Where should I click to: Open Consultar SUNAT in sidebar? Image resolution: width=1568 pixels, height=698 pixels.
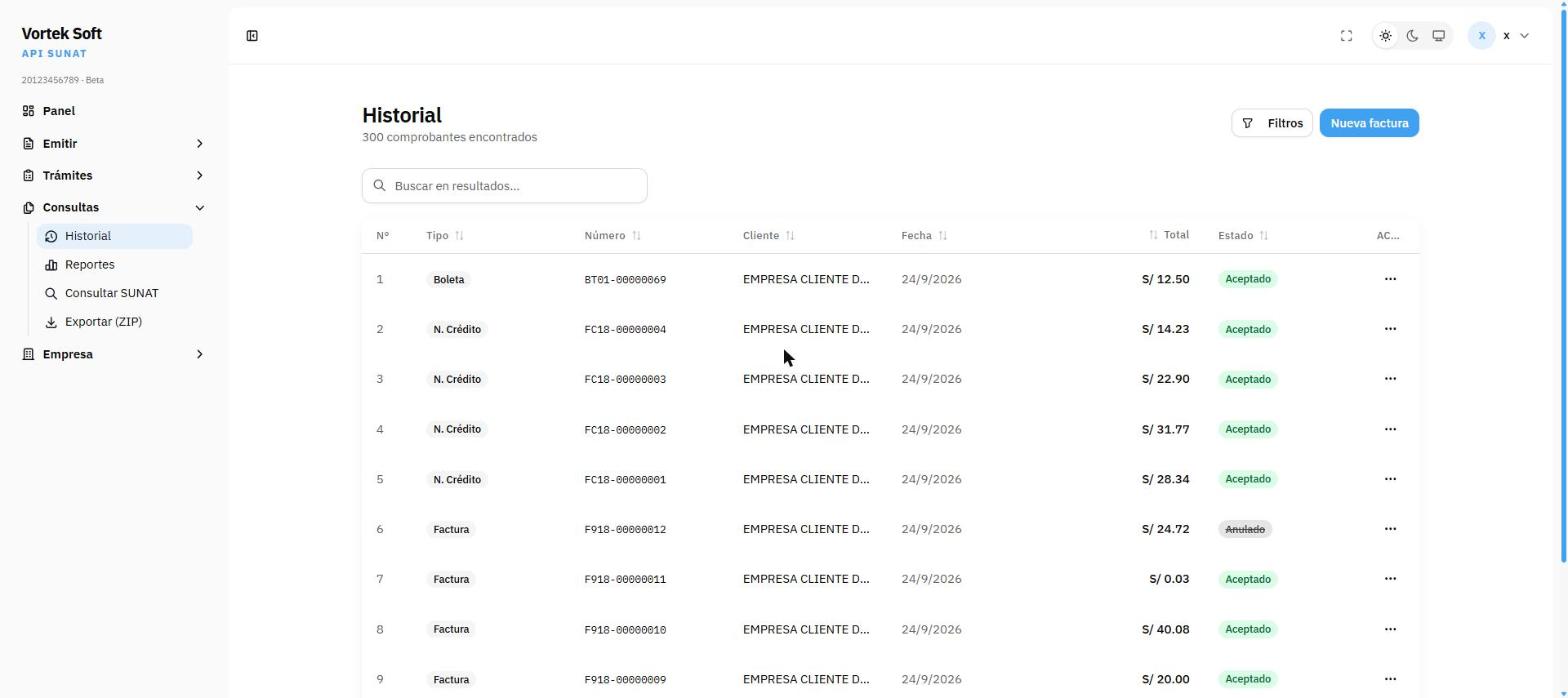point(114,293)
